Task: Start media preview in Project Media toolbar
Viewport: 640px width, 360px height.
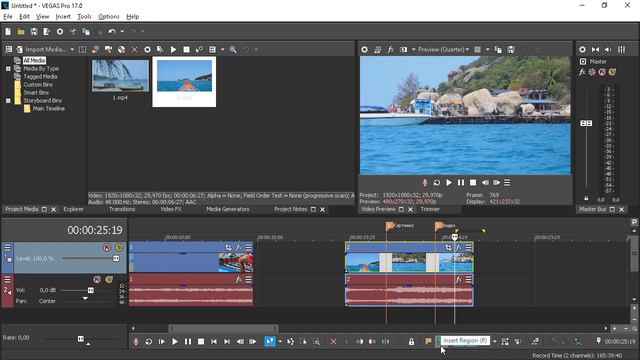Action: tap(173, 49)
